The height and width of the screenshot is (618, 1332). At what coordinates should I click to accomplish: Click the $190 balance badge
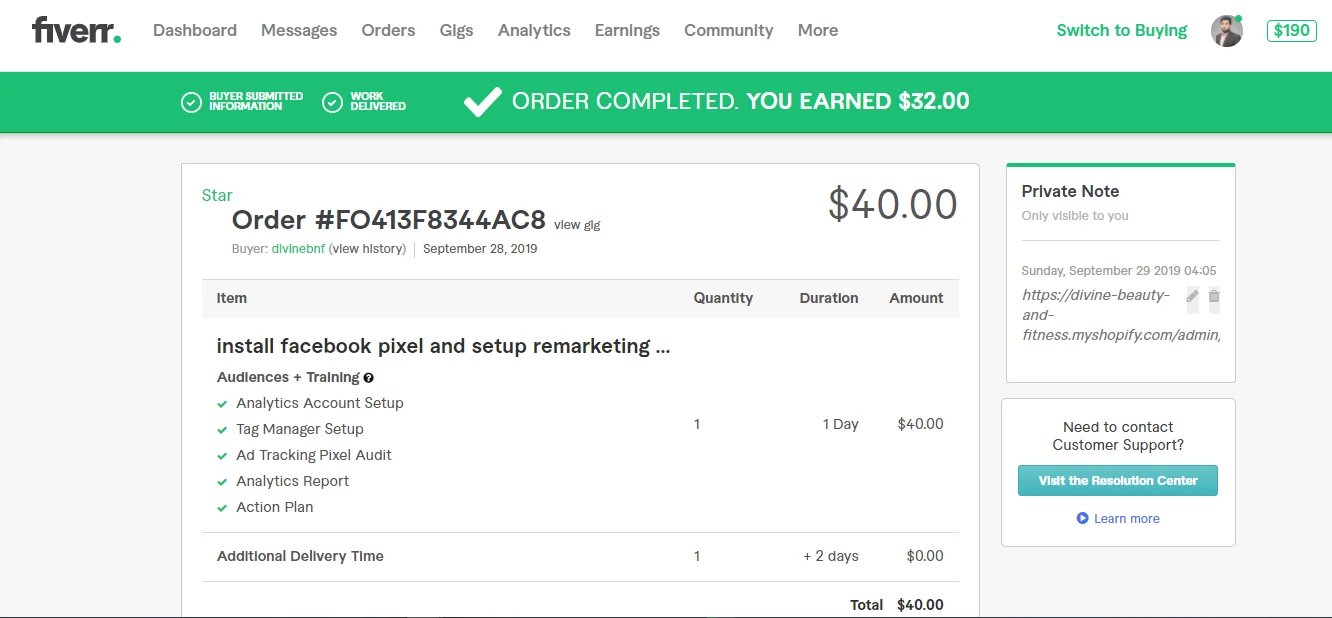tap(1291, 31)
